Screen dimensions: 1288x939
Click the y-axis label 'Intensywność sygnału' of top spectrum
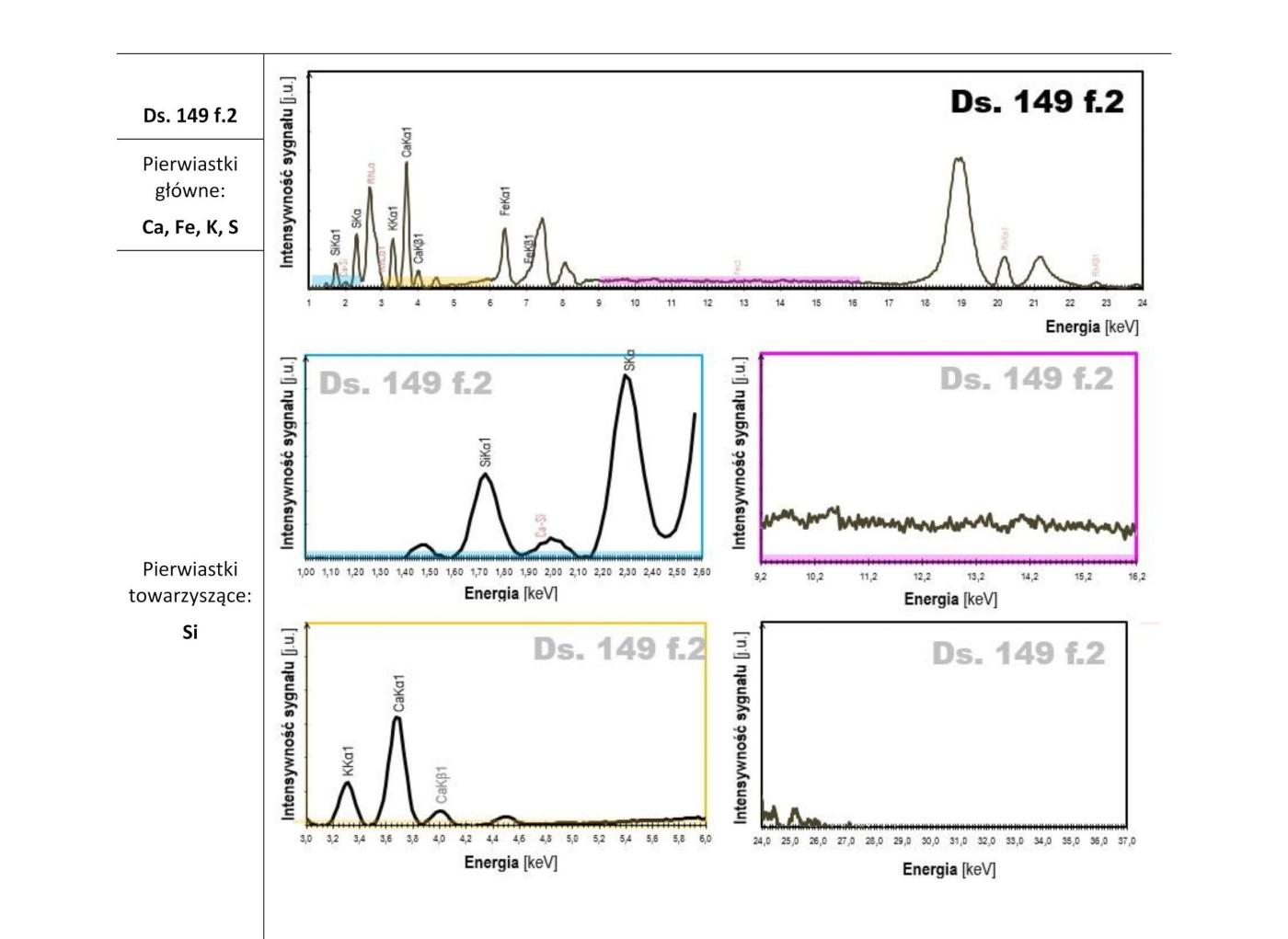288,172
